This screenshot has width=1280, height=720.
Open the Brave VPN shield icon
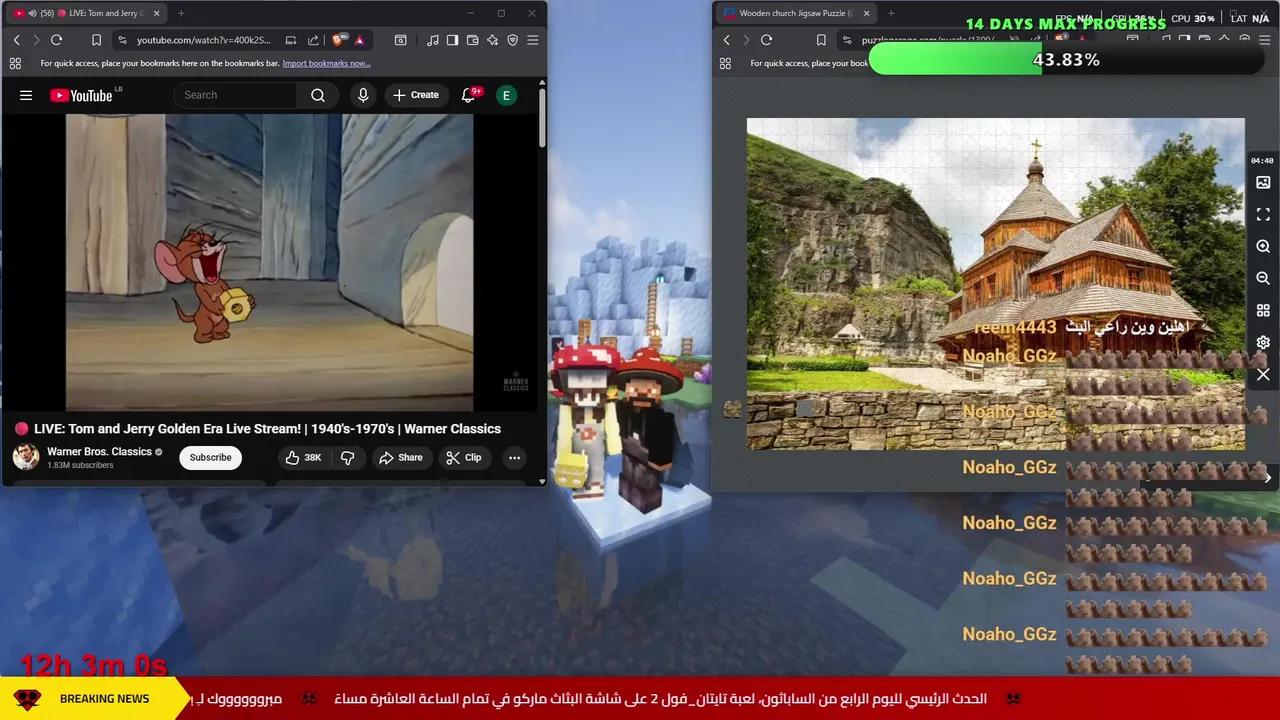pos(512,40)
